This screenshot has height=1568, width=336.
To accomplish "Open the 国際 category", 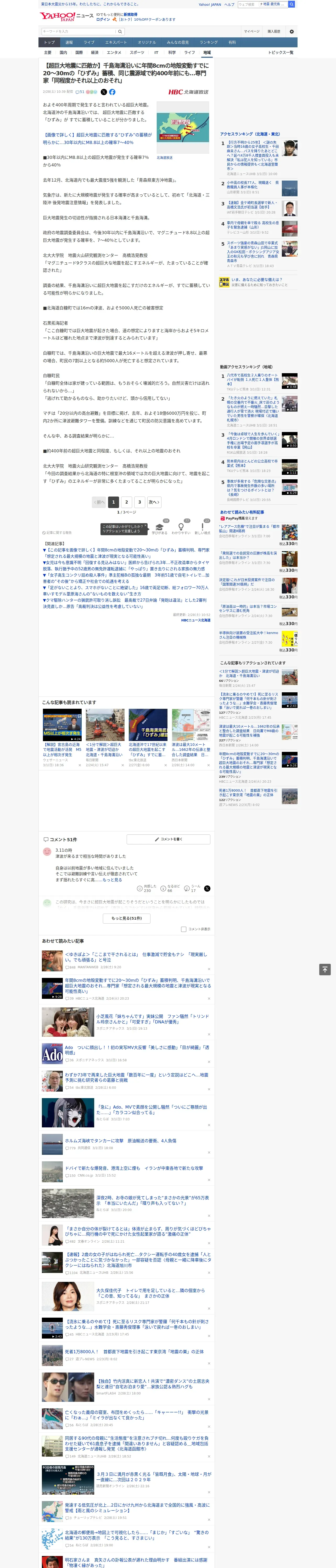I will (x=79, y=52).
